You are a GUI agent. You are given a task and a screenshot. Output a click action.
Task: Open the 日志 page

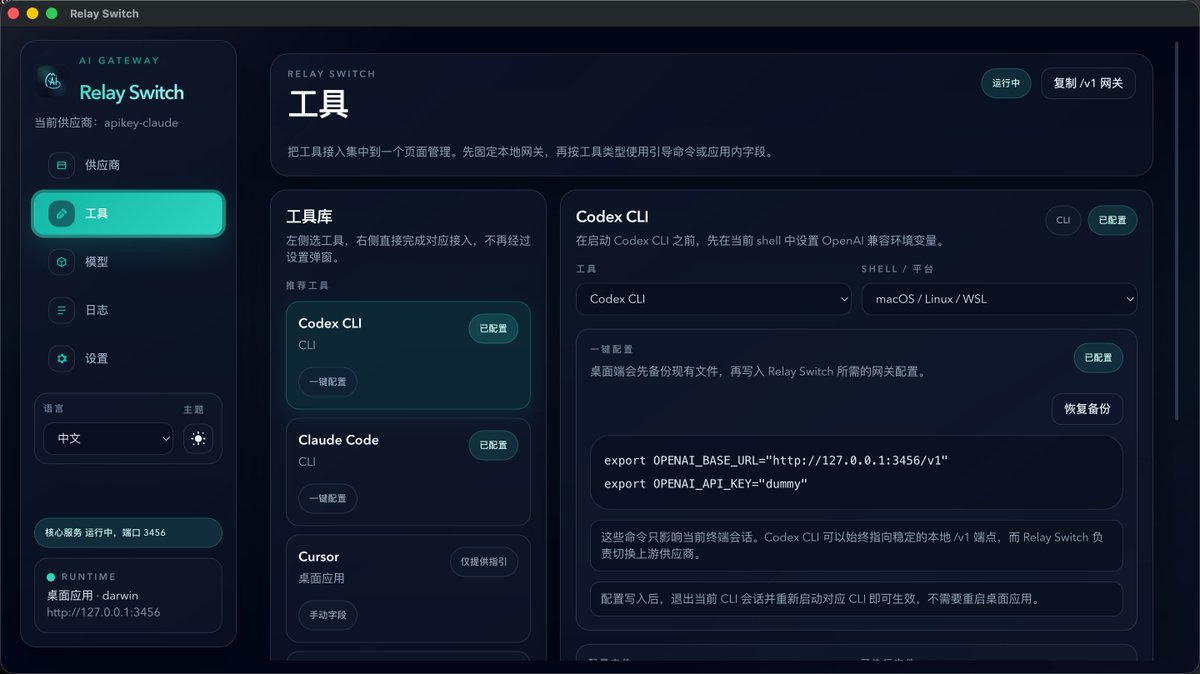point(128,310)
